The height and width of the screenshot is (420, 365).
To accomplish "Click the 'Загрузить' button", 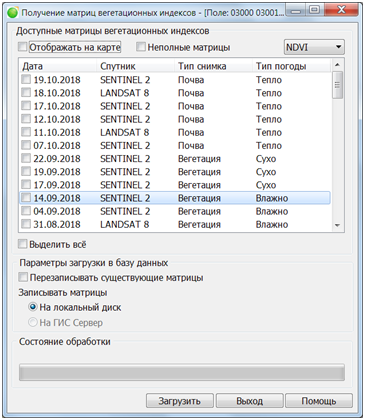I will (180, 401).
